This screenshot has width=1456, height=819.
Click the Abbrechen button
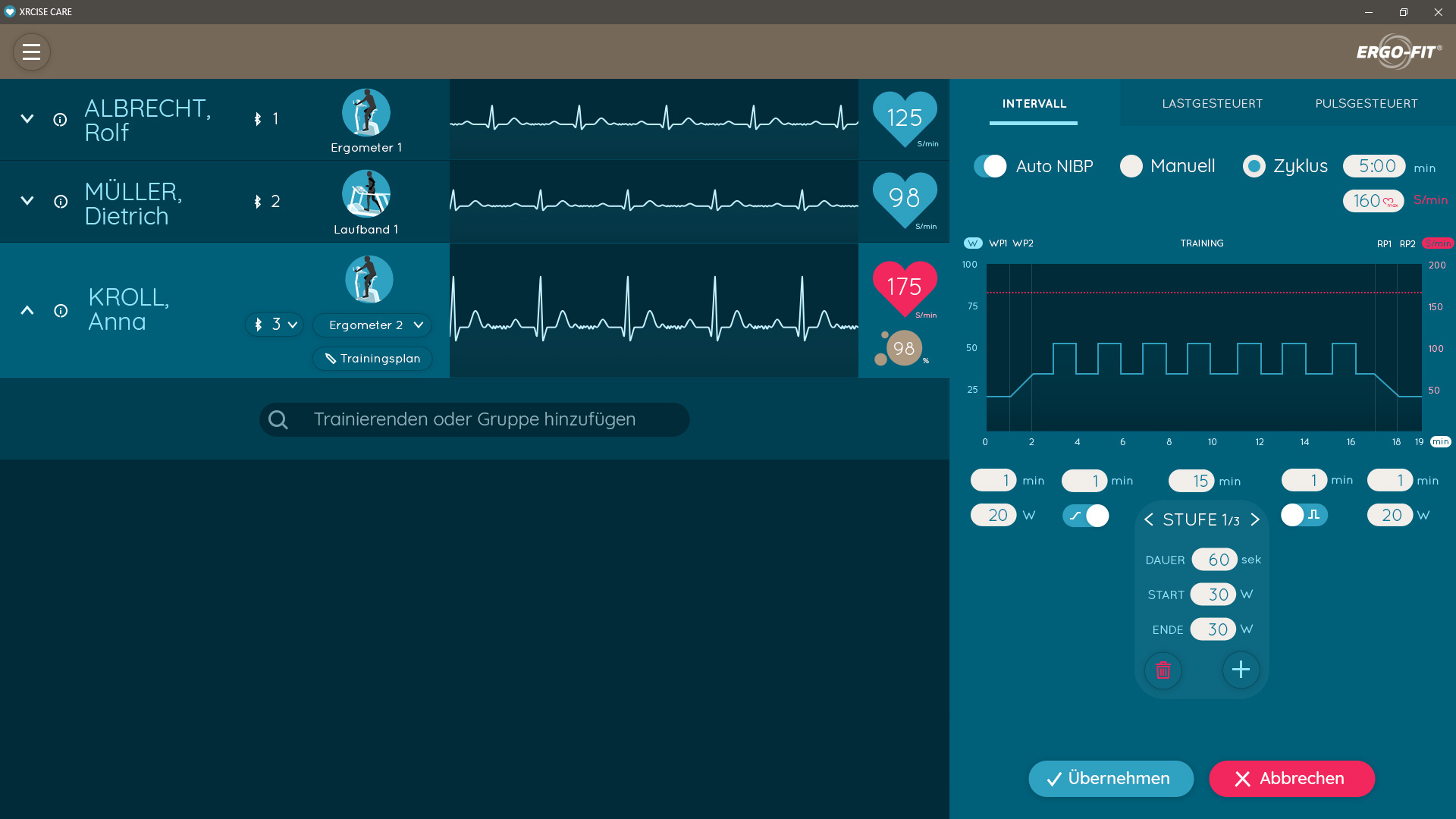(x=1291, y=779)
